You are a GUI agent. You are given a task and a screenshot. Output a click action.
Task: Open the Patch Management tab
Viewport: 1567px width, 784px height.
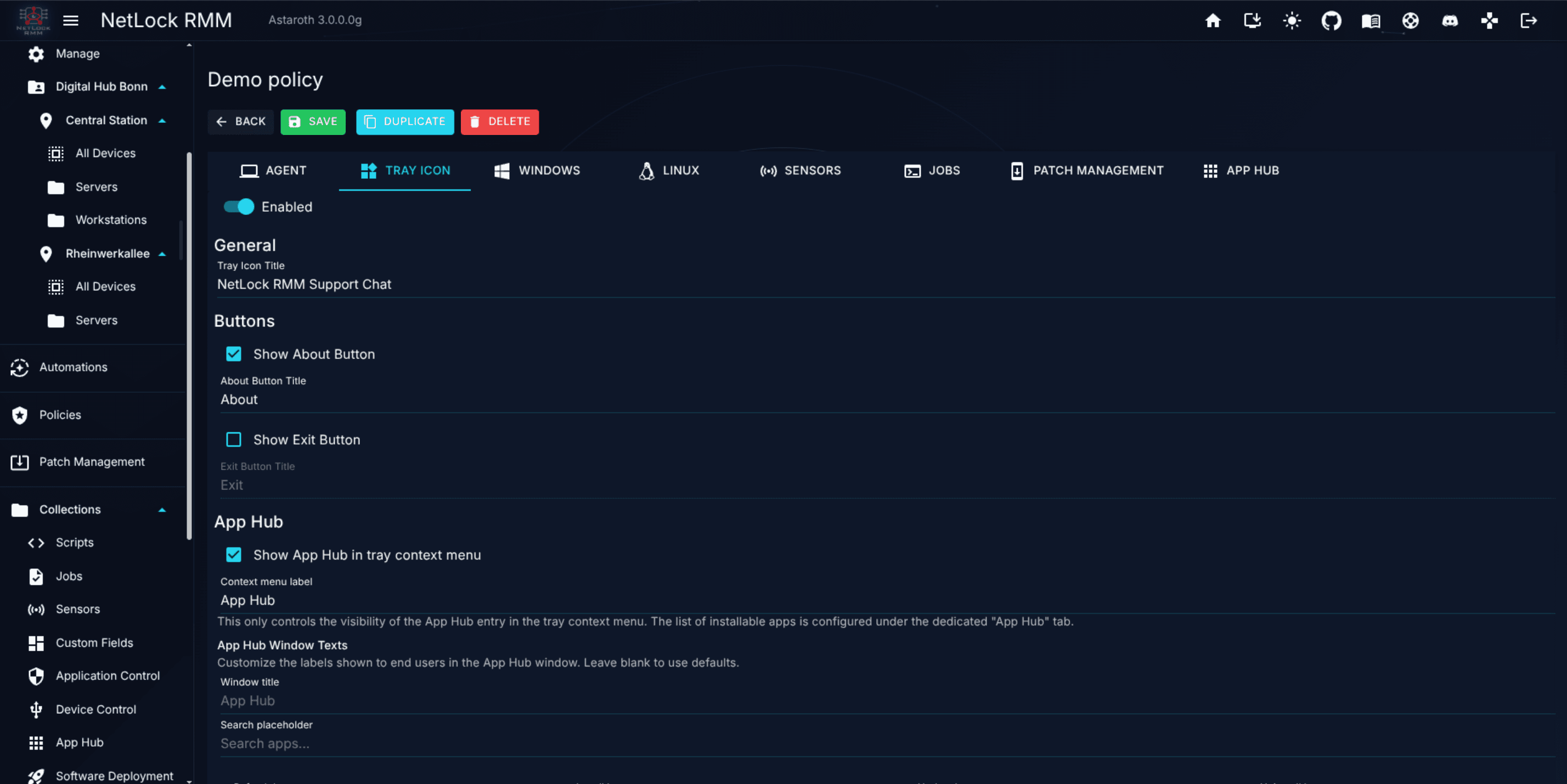coord(1086,171)
